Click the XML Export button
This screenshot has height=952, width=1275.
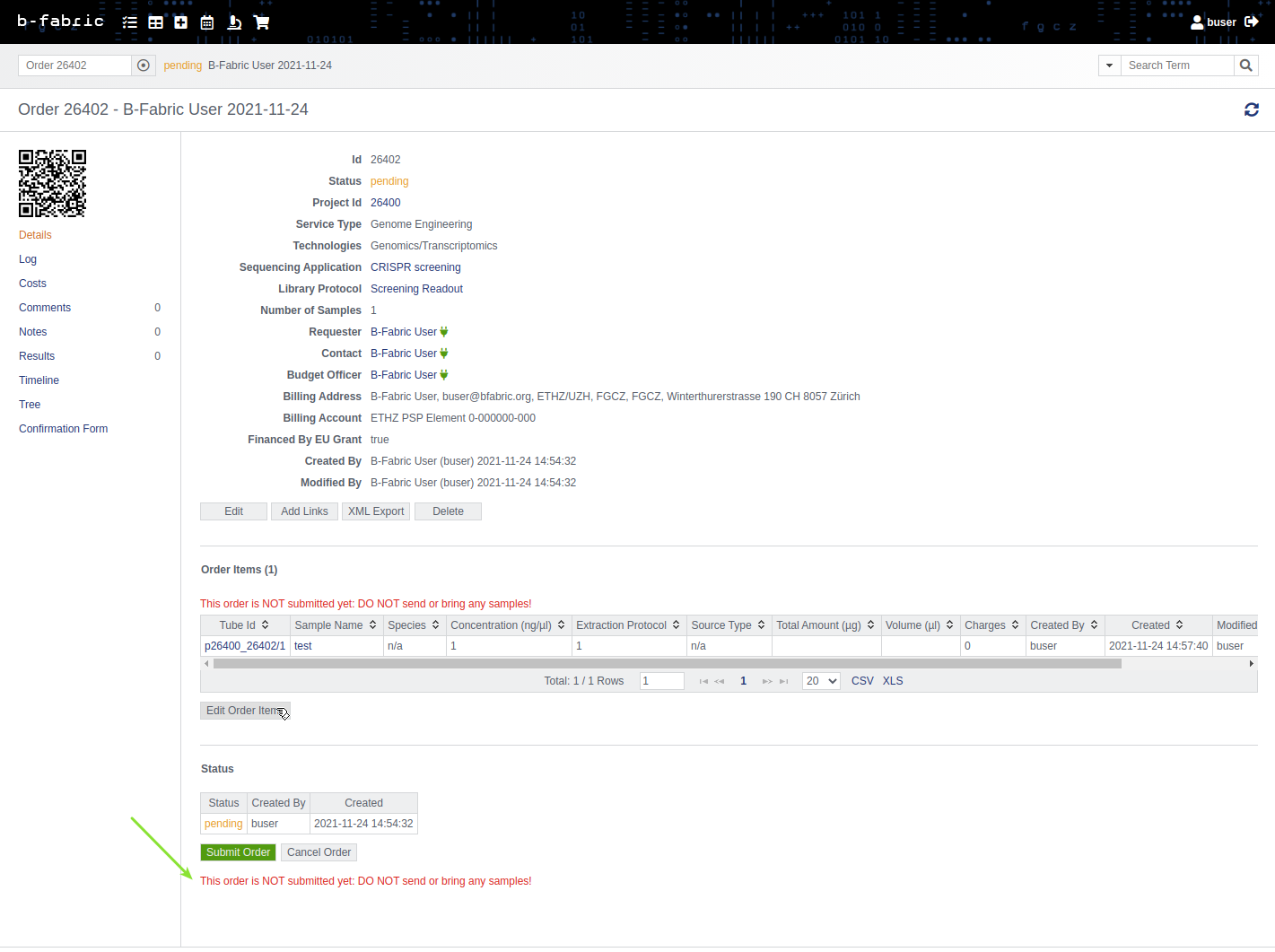376,511
